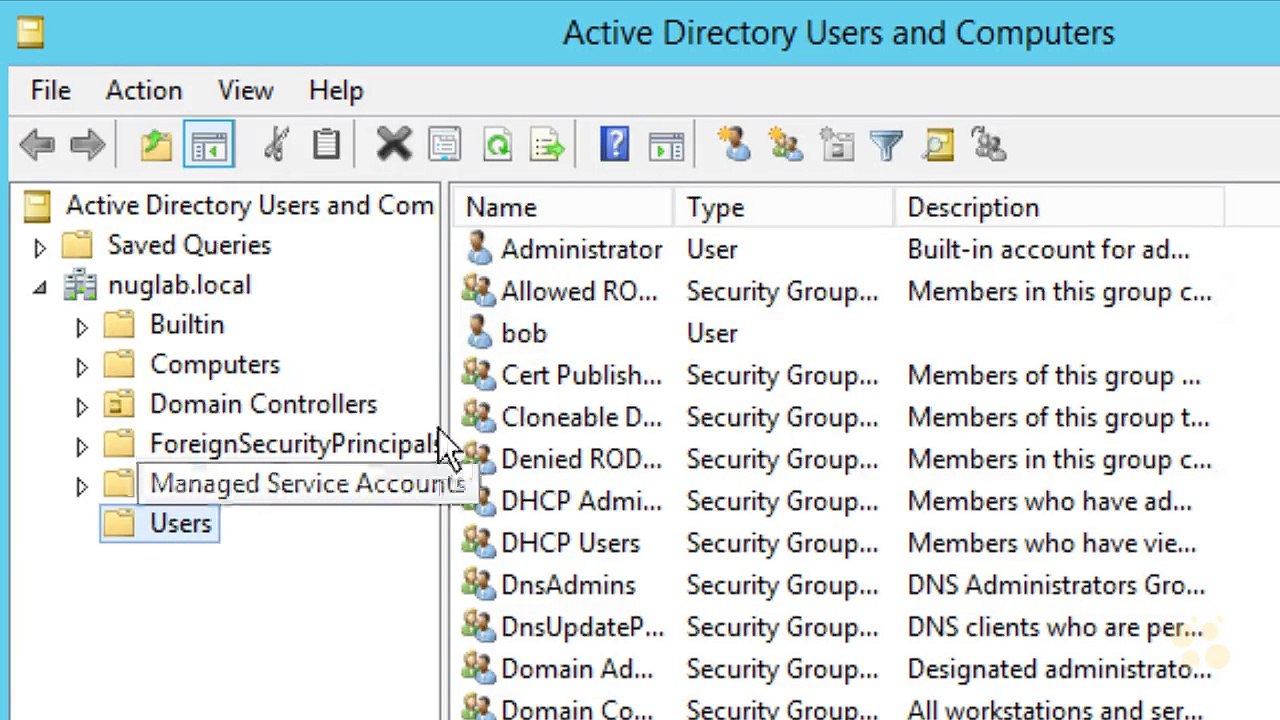Select the 'Cloneable D...' group name

pos(581,418)
